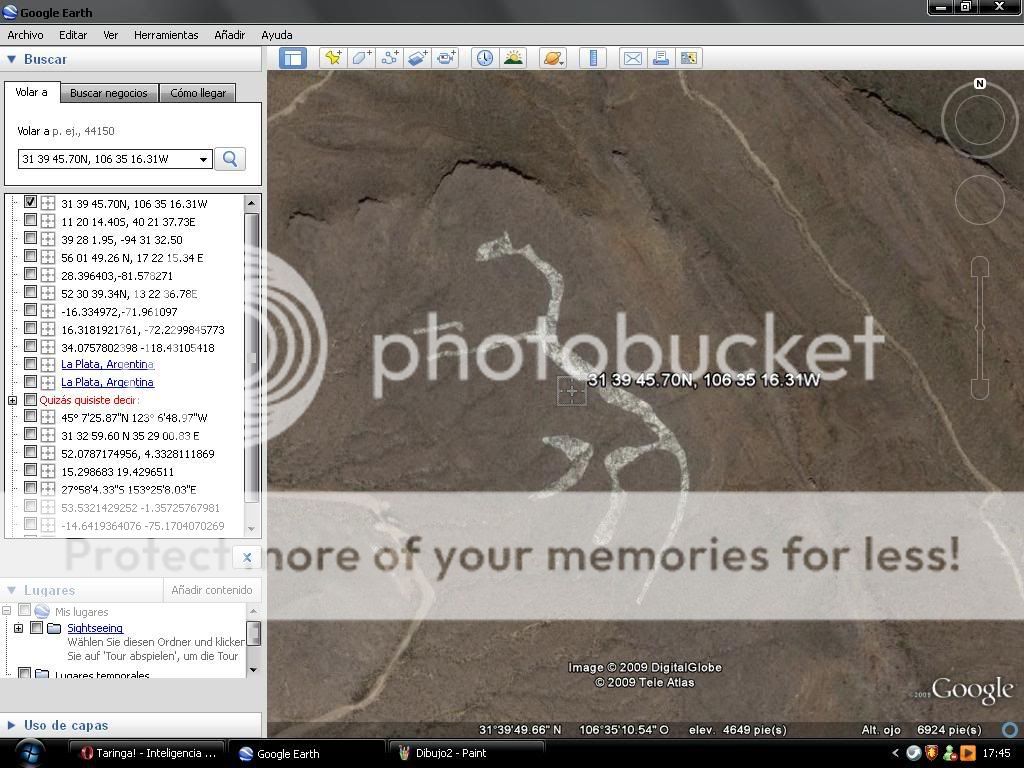Image resolution: width=1024 pixels, height=768 pixels.
Task: Show the ruler measuring tool
Action: tap(593, 58)
